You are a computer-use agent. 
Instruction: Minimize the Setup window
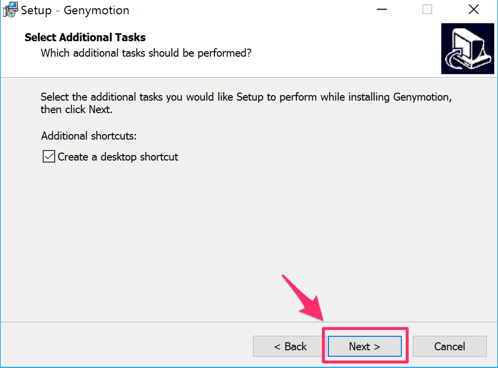(x=382, y=10)
